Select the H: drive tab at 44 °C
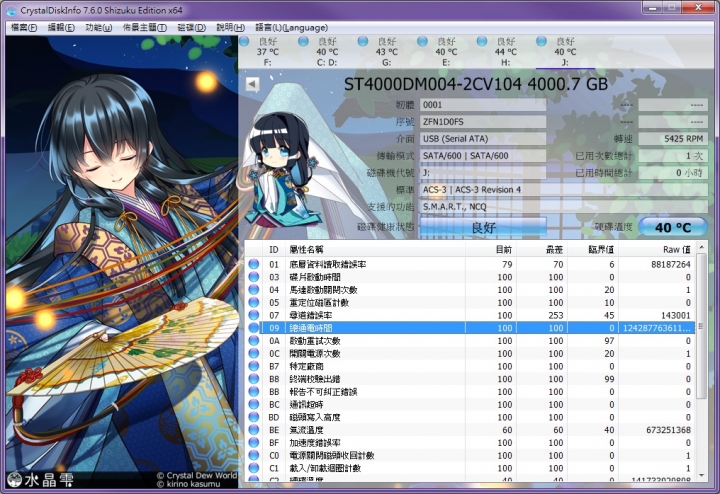 pyautogui.click(x=506, y=51)
